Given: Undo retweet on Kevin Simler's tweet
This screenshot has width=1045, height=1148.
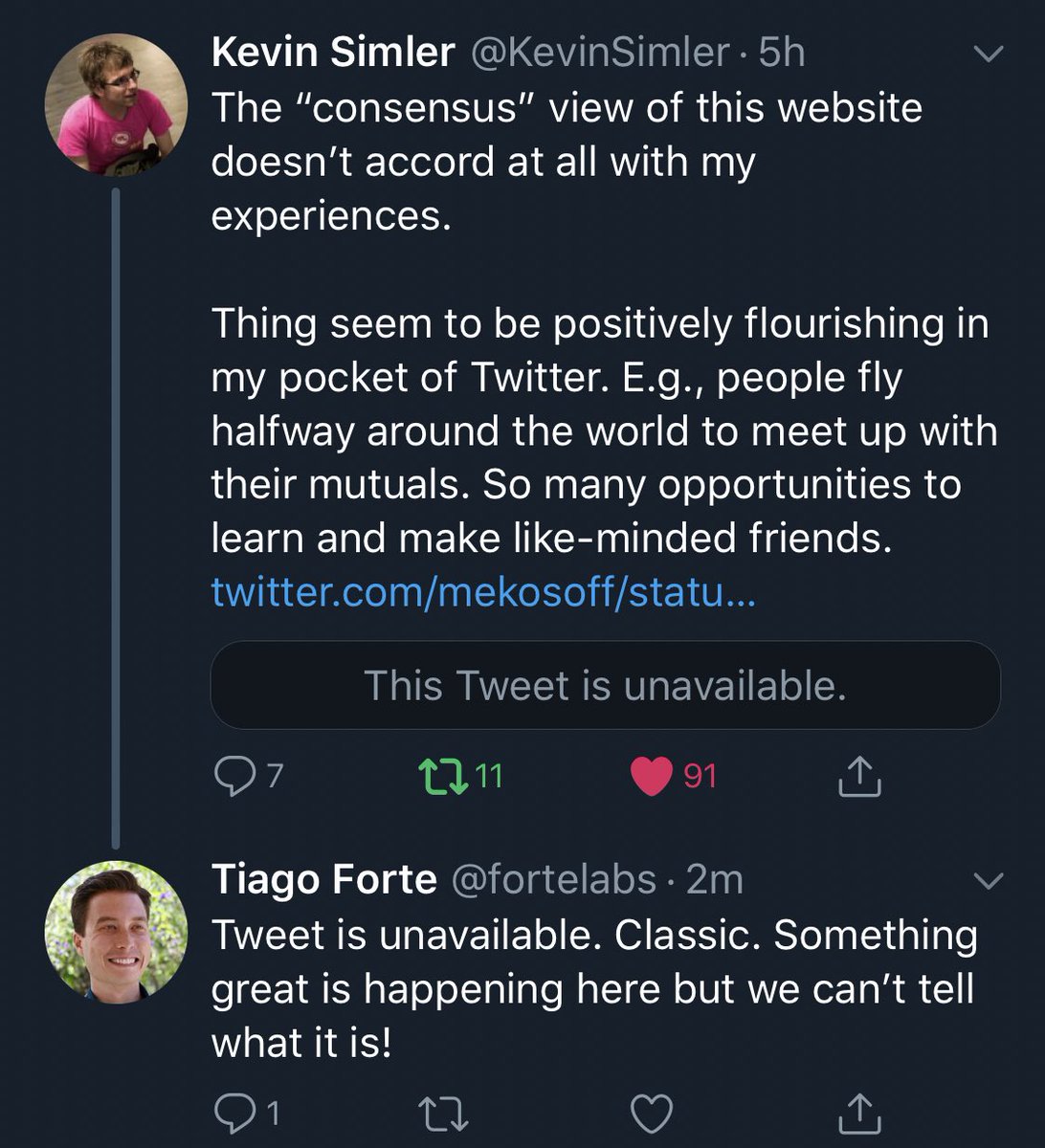Looking at the screenshot, I should coord(444,776).
